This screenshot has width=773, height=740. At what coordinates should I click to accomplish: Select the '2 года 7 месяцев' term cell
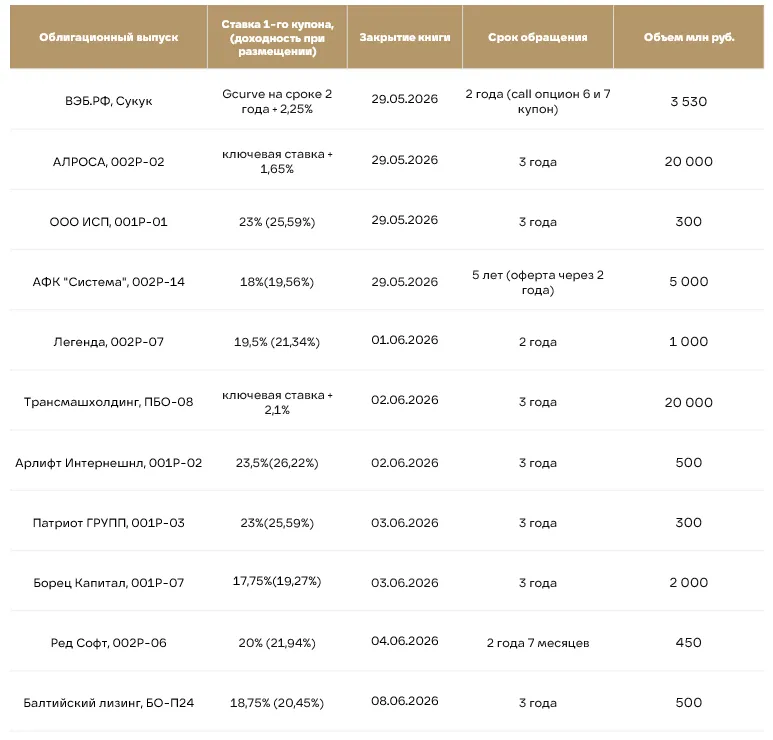pyautogui.click(x=538, y=643)
